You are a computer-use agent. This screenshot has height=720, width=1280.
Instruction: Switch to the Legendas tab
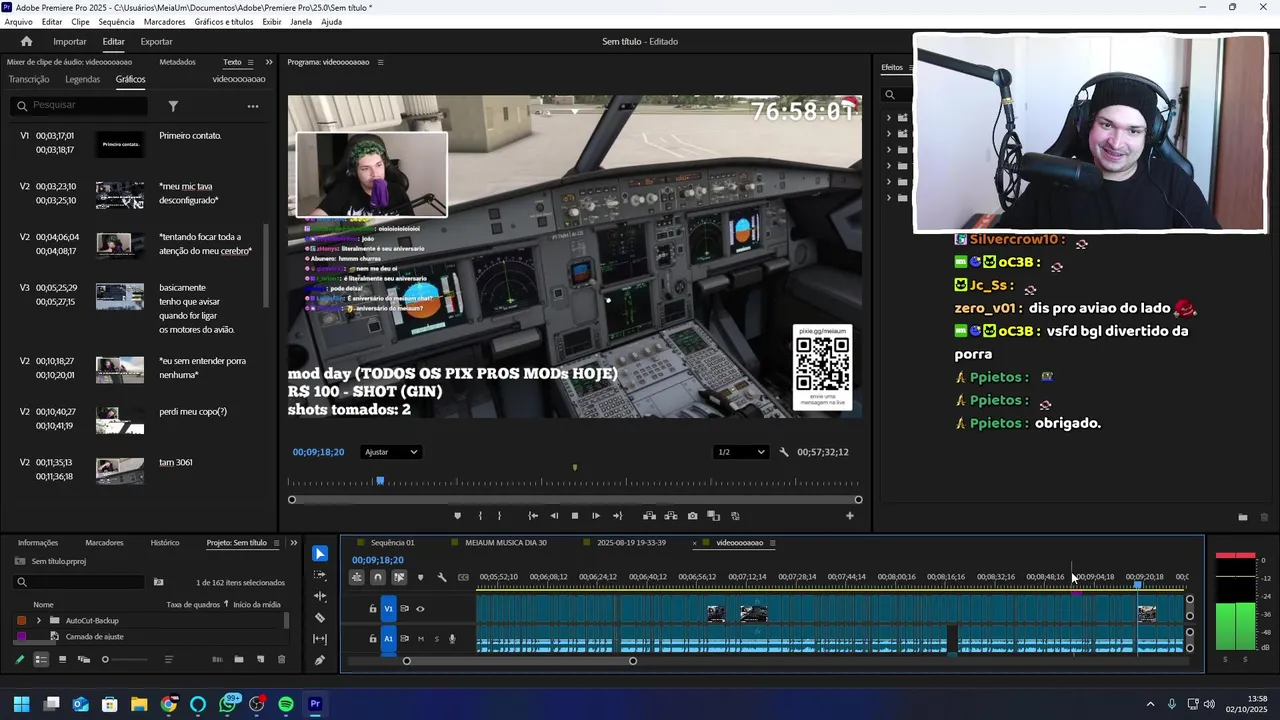(82, 79)
